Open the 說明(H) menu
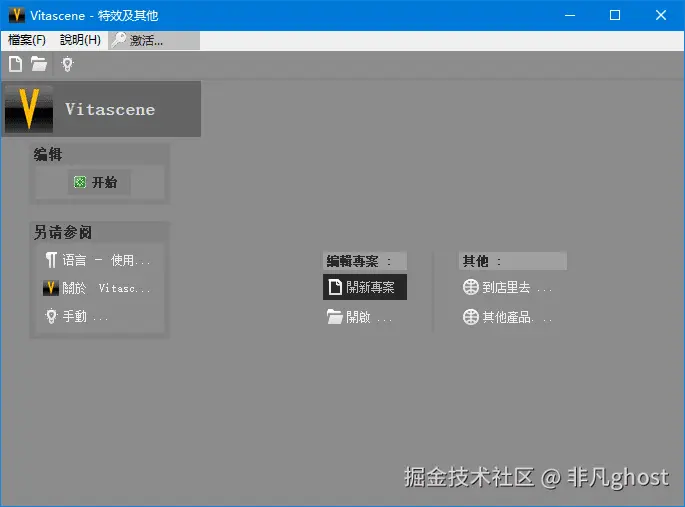This screenshot has height=507, width=685. (x=80, y=40)
